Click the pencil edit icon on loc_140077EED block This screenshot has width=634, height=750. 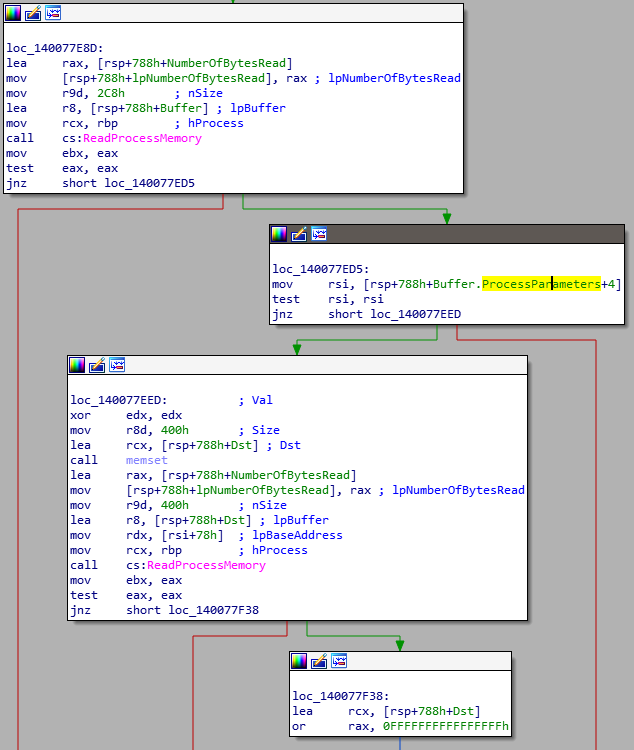point(97,365)
